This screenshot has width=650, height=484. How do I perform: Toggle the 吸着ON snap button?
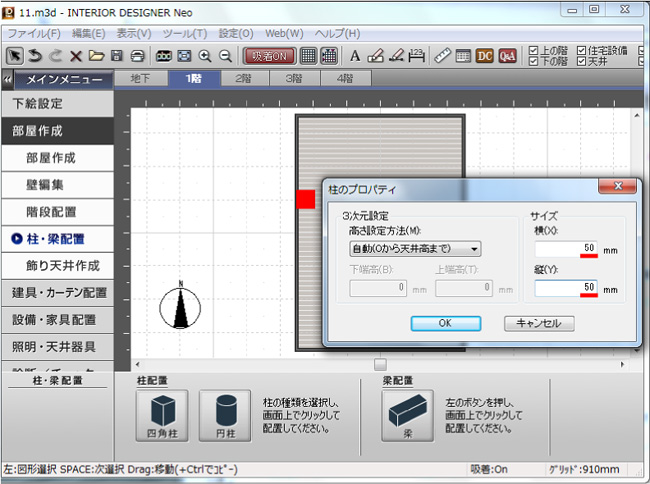269,56
